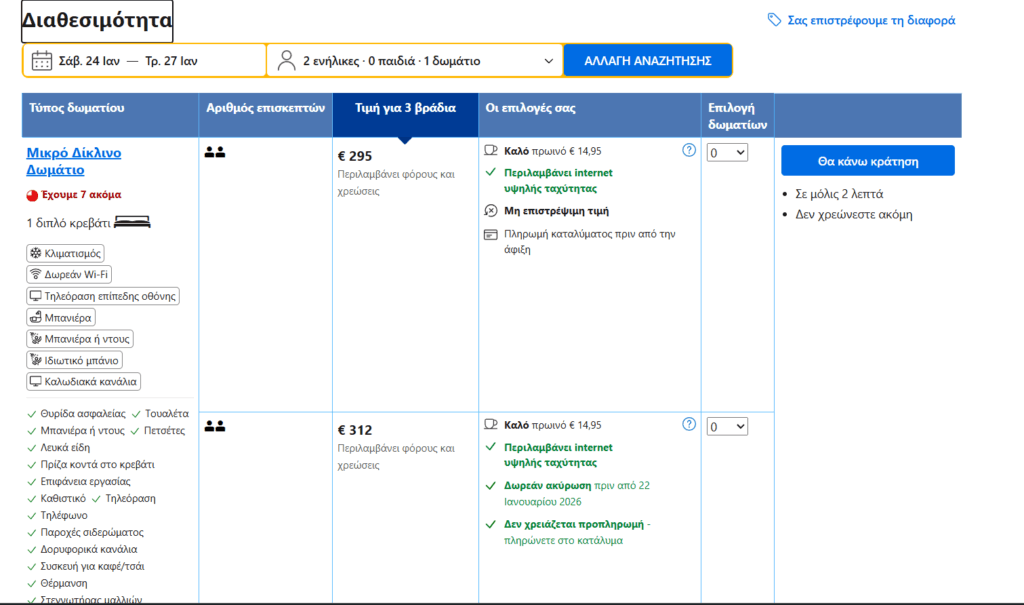1024x605 pixels.
Task: Click the non-refundable icon next to Μη επιστρέψιμη τιμή
Action: pyautogui.click(x=490, y=211)
